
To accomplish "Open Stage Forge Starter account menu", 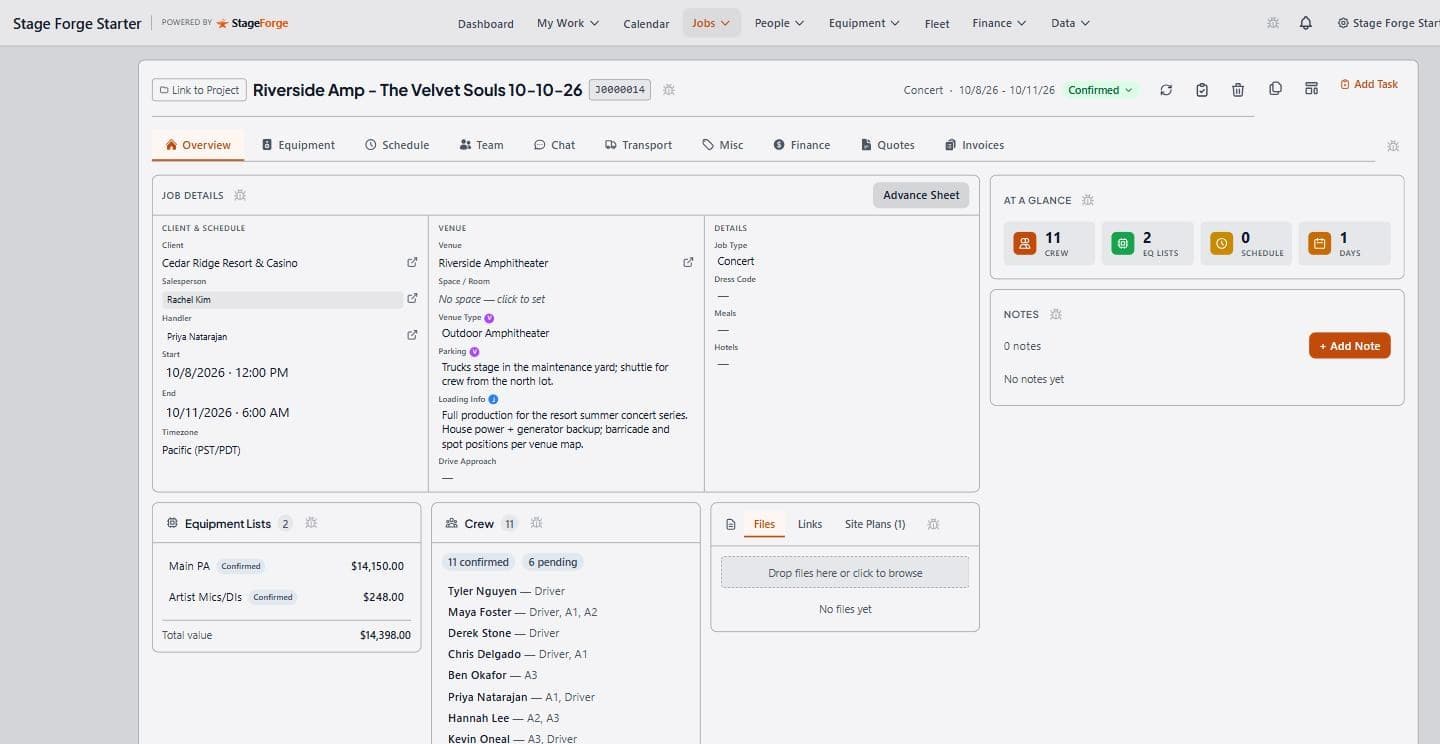I will (1388, 23).
